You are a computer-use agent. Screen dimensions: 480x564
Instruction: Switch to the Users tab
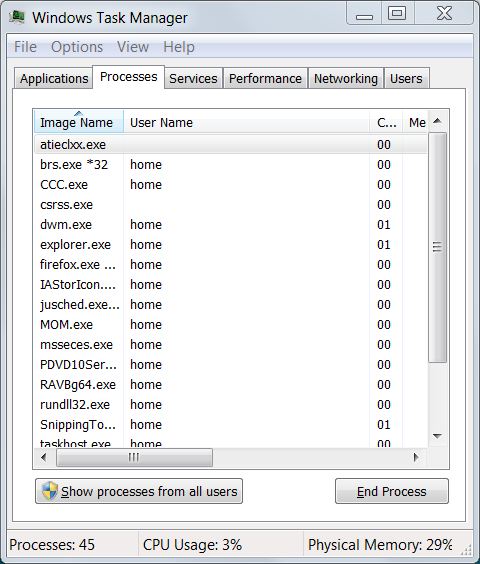pyautogui.click(x=406, y=78)
